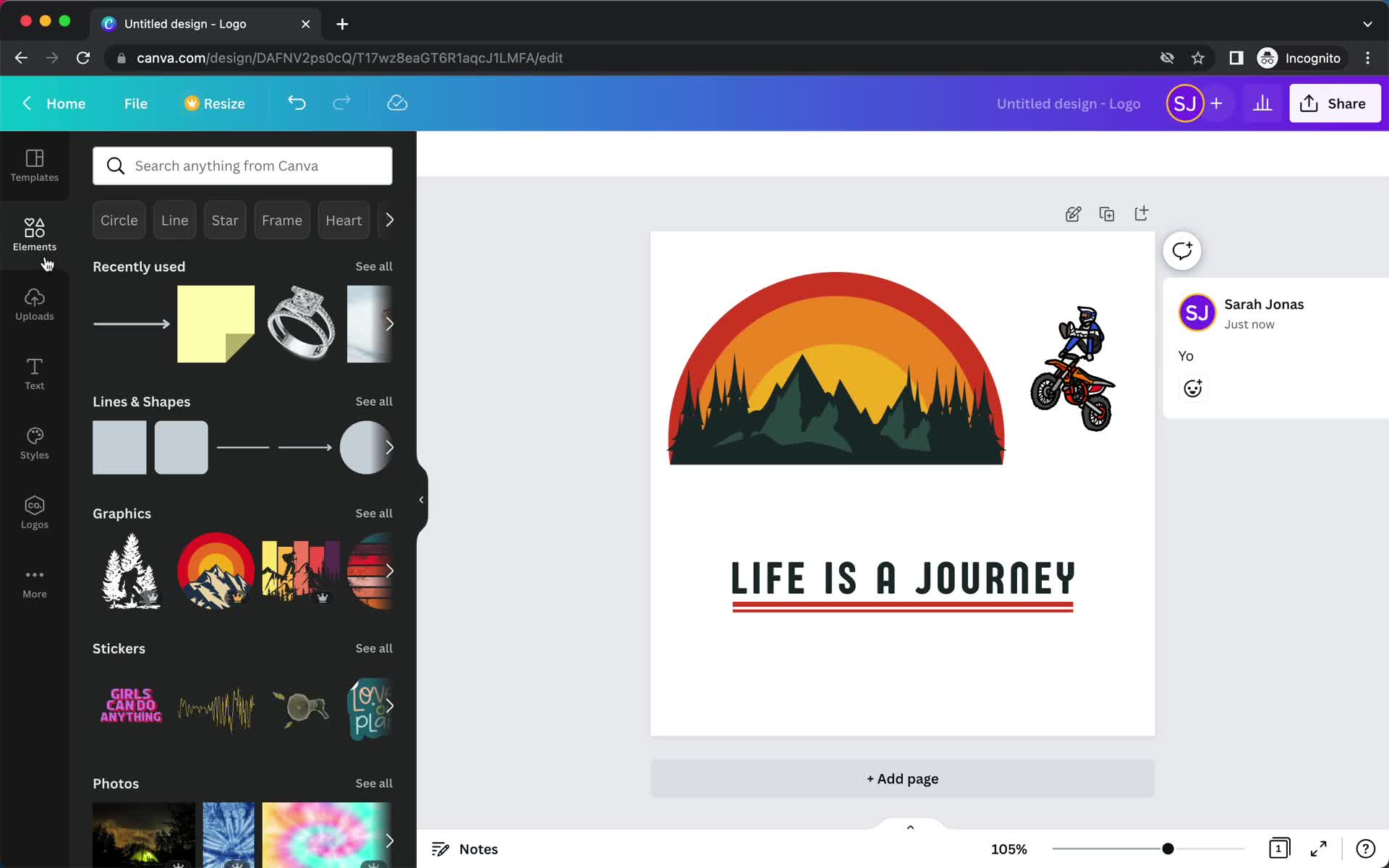1389x868 pixels.
Task: Click the Circle shape filter tag
Action: [x=119, y=220]
